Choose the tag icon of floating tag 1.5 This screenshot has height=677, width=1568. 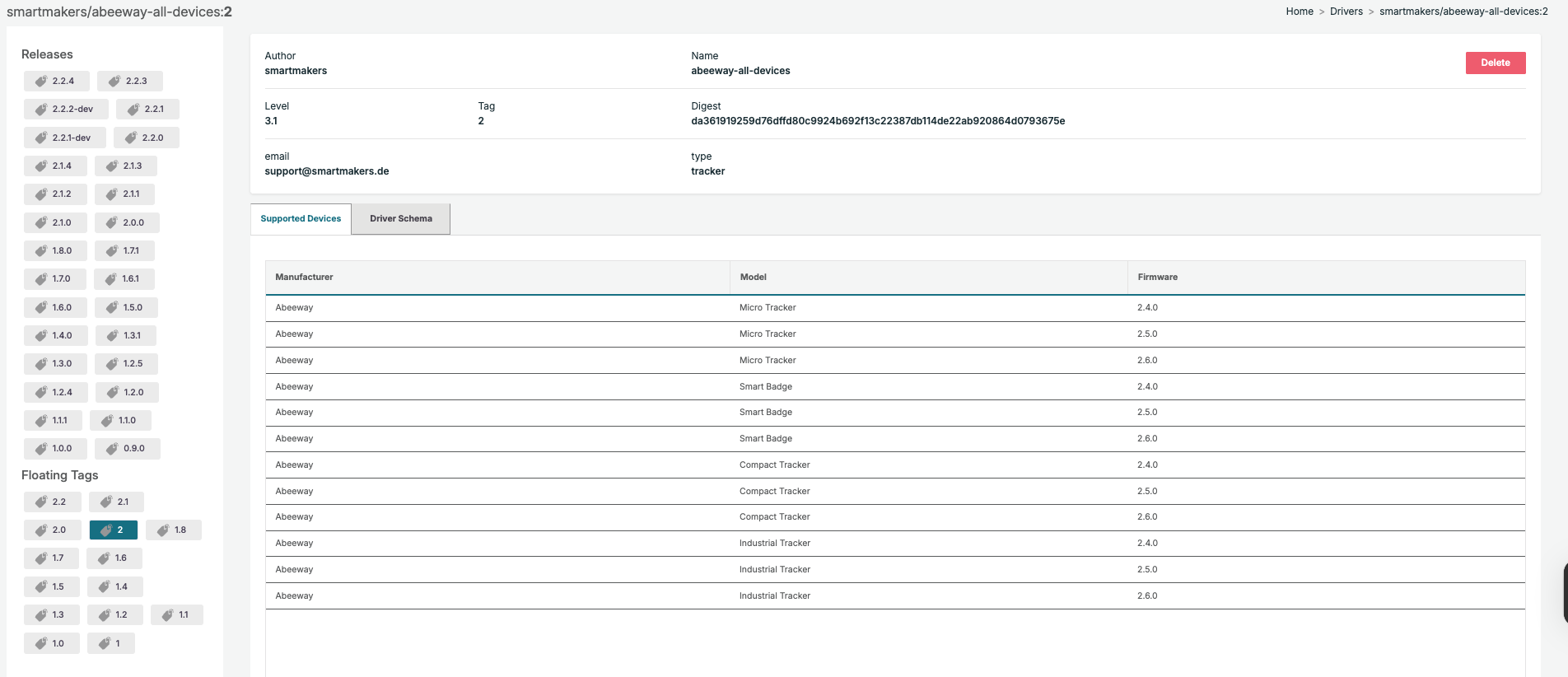41,586
